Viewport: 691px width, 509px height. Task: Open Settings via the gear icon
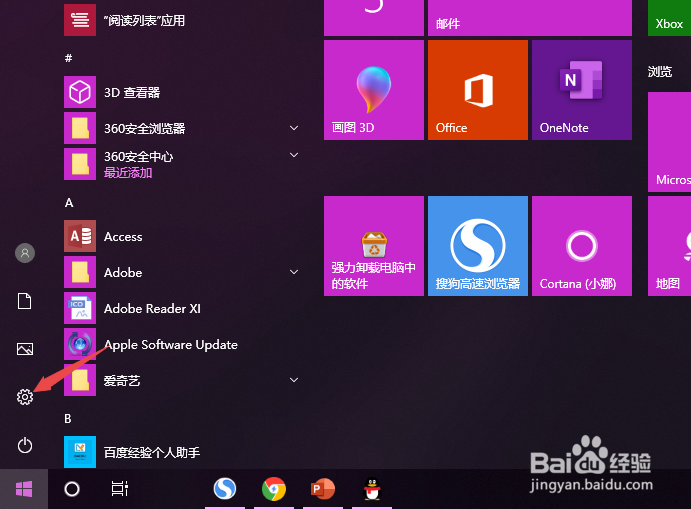point(25,397)
